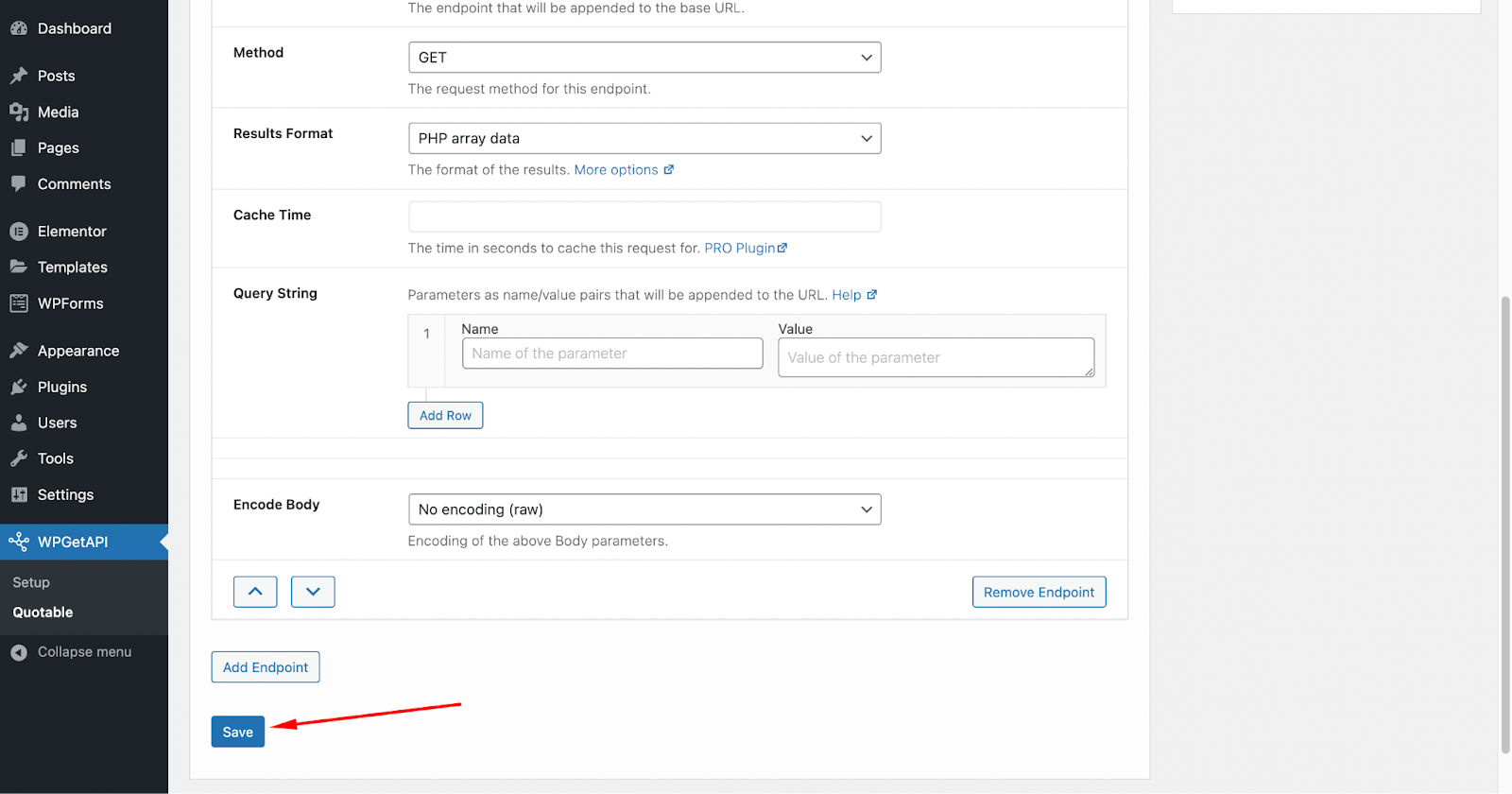
Task: Open the Media library icon
Action: (x=19, y=112)
